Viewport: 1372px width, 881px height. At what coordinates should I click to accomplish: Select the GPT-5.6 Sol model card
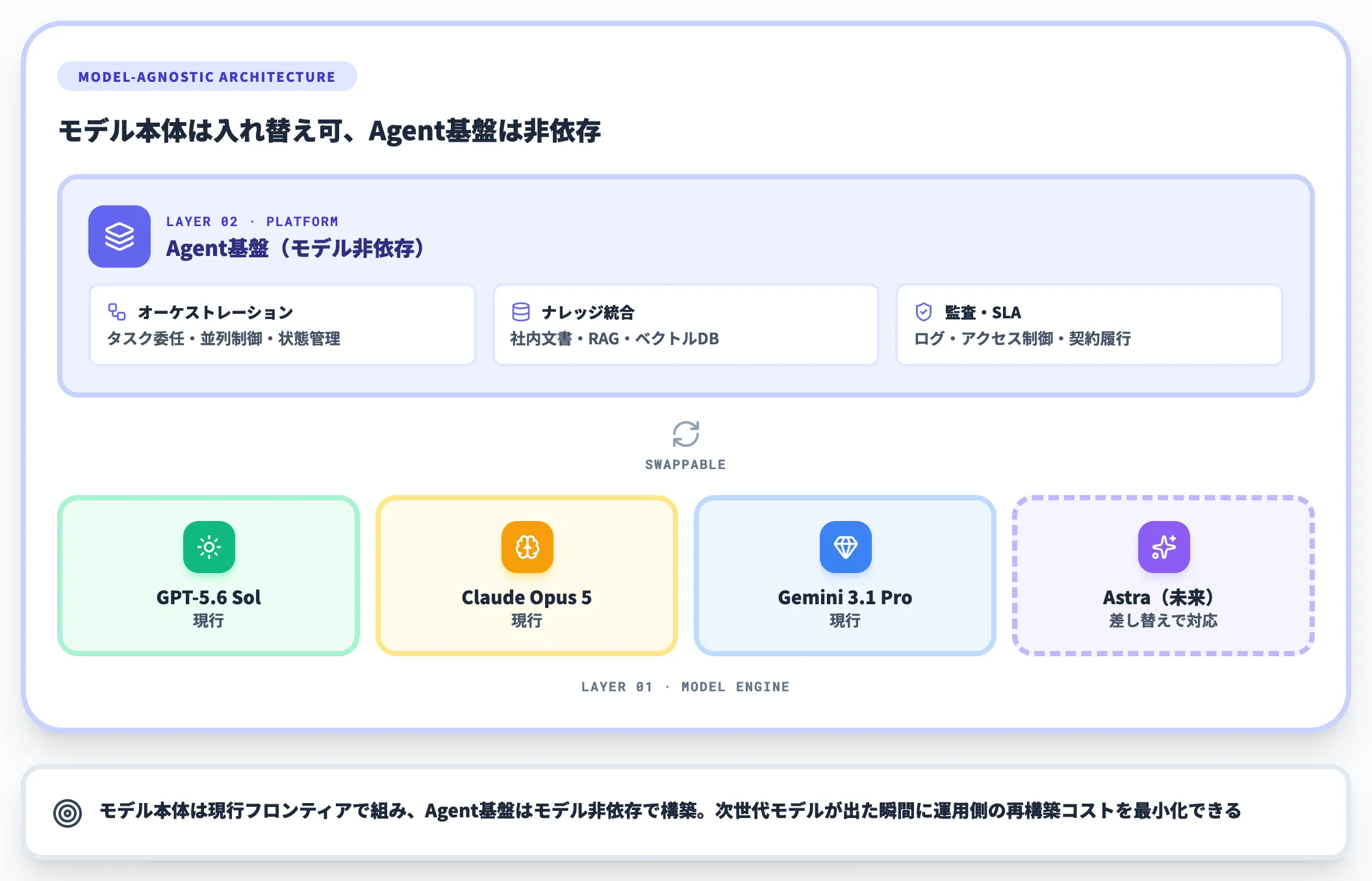pos(209,576)
